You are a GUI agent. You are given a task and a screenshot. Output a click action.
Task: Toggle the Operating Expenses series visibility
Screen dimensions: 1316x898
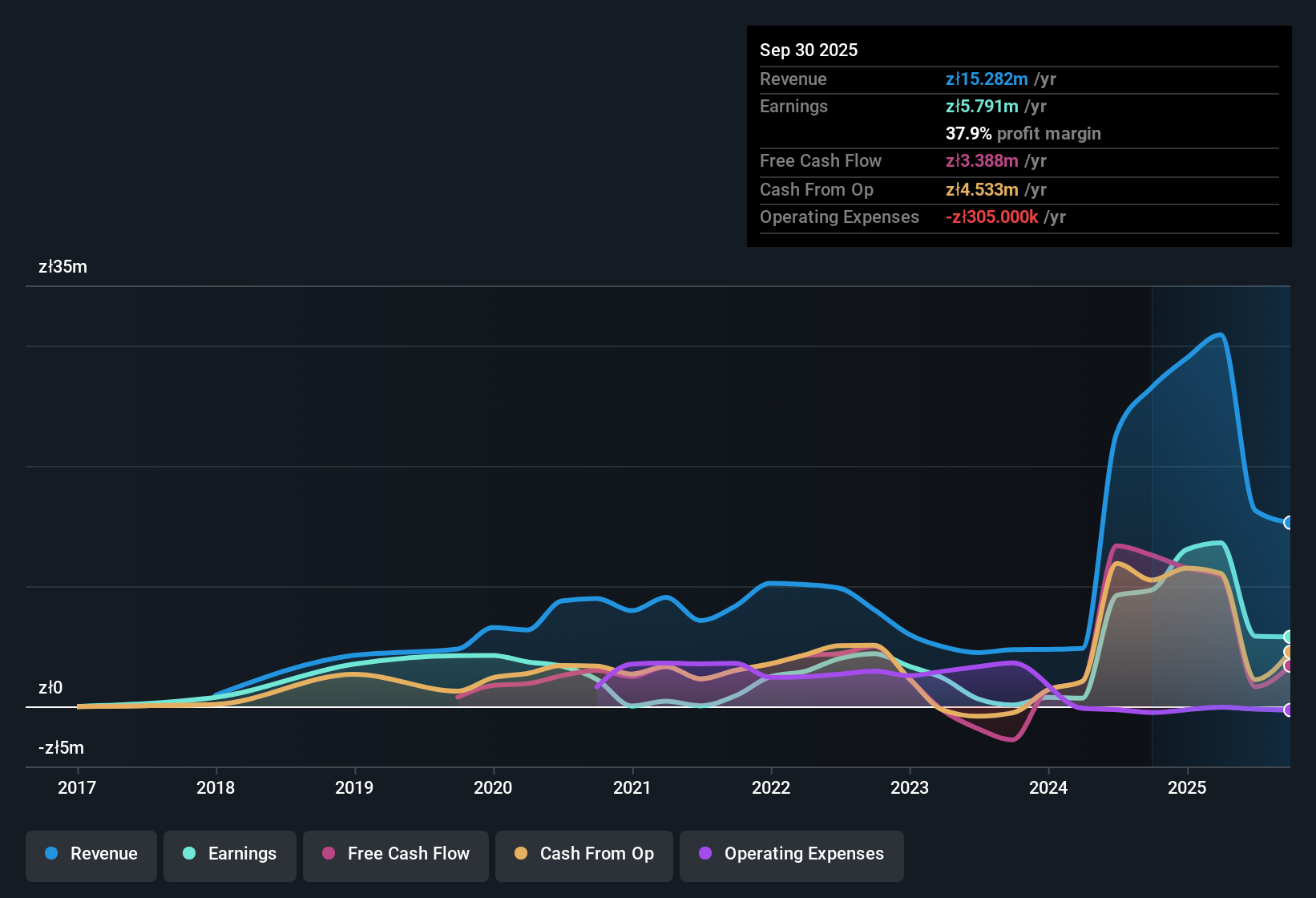(791, 854)
